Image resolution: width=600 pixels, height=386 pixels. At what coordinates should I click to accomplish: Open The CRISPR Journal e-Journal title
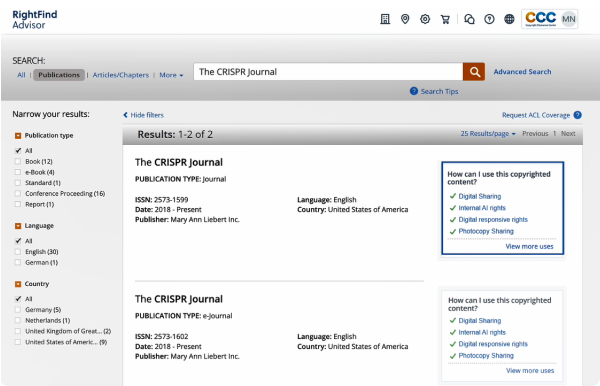coord(179,299)
